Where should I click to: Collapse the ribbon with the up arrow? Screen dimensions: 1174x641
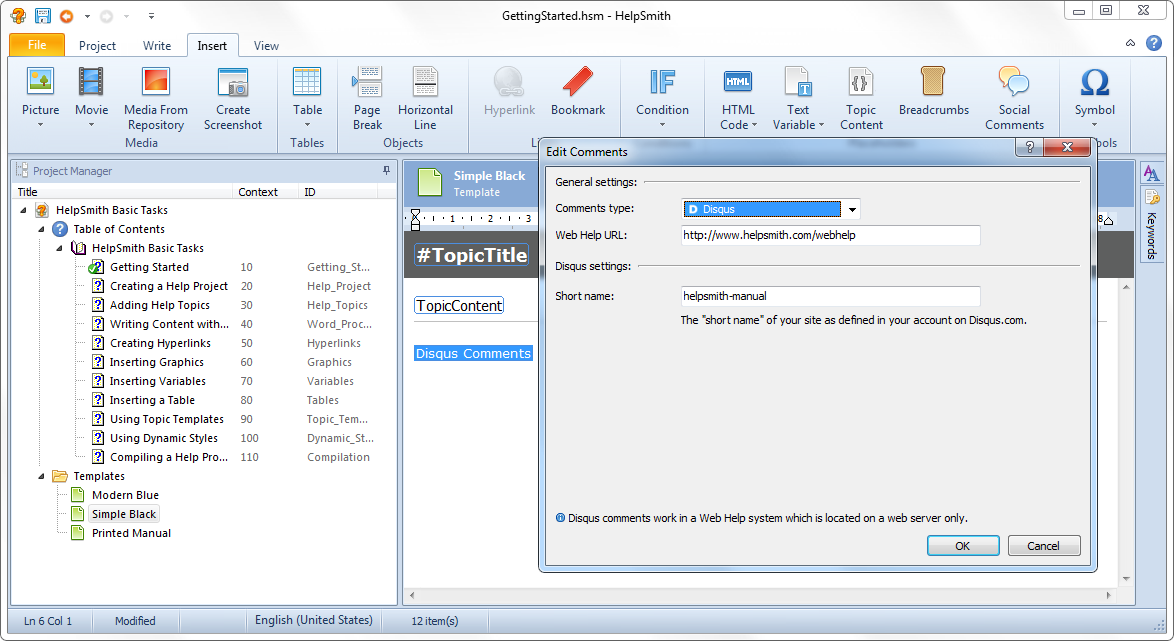coord(1131,43)
